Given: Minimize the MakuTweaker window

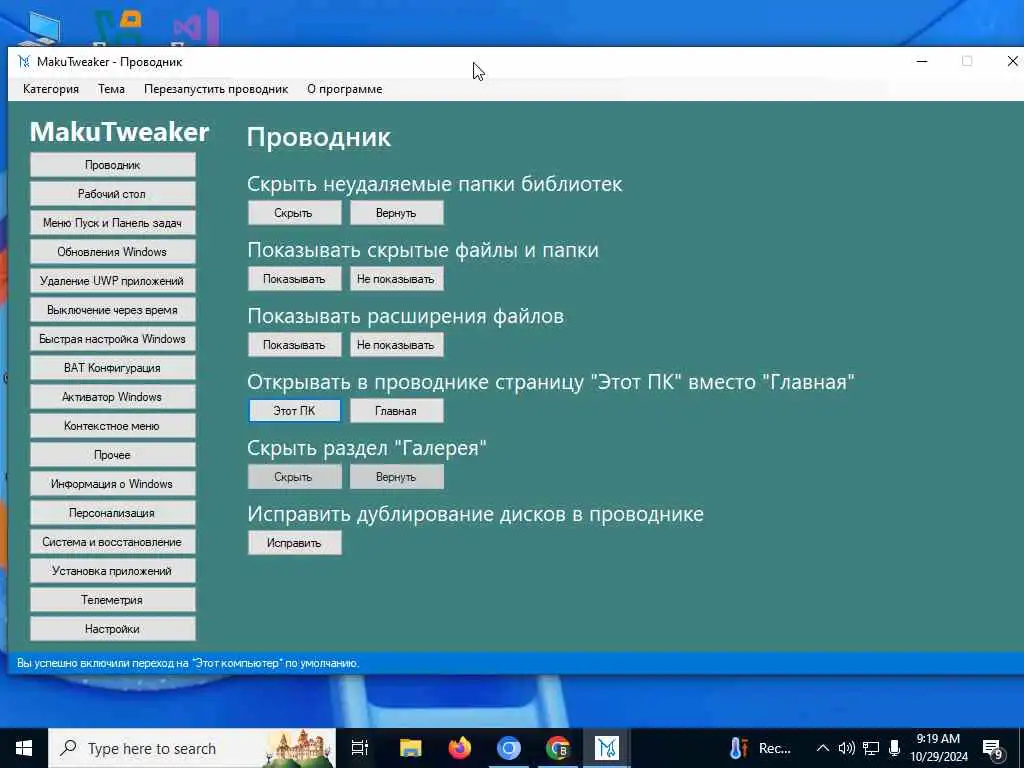Looking at the screenshot, I should [922, 61].
